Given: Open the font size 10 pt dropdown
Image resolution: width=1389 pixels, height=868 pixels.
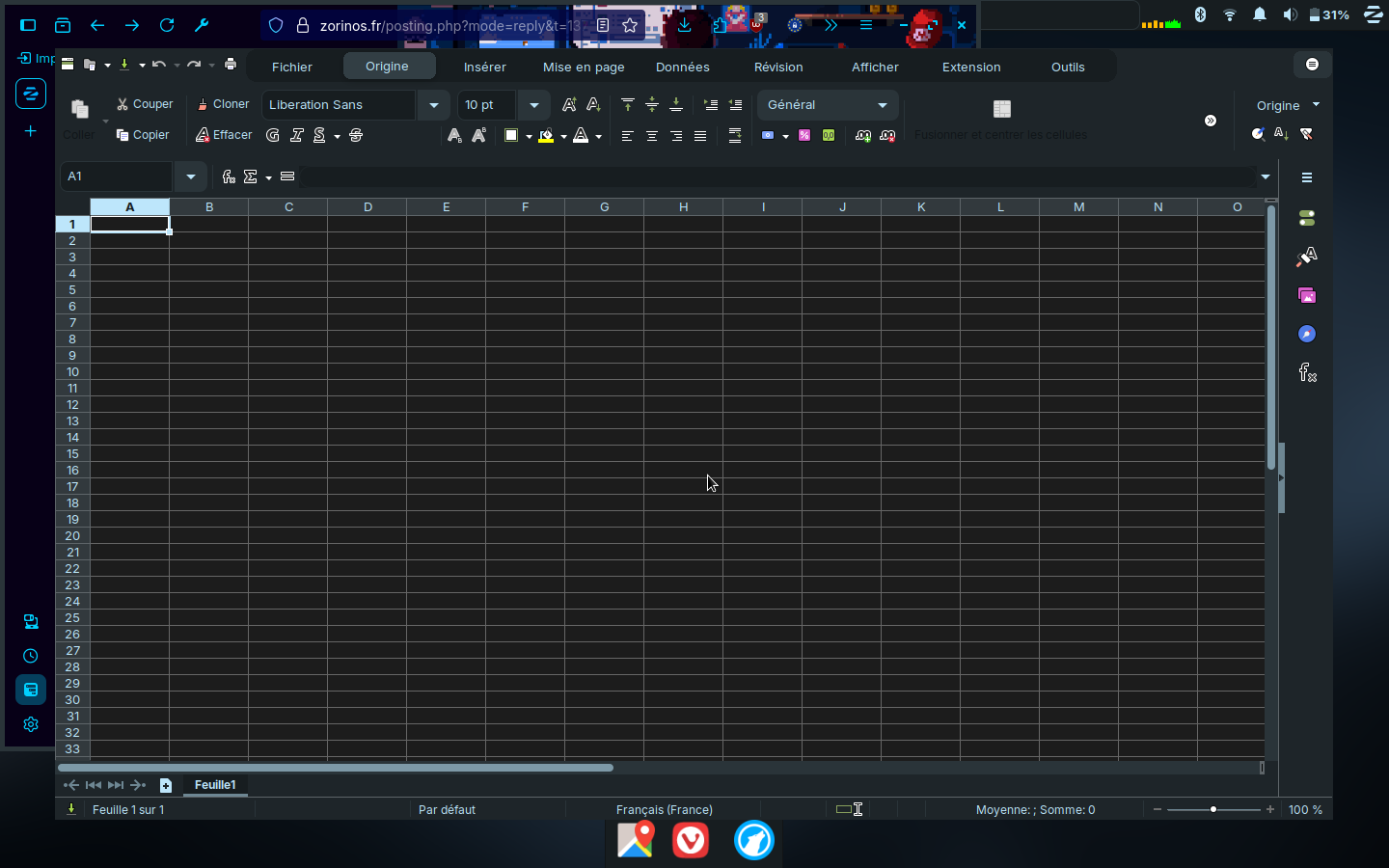Looking at the screenshot, I should 534,105.
